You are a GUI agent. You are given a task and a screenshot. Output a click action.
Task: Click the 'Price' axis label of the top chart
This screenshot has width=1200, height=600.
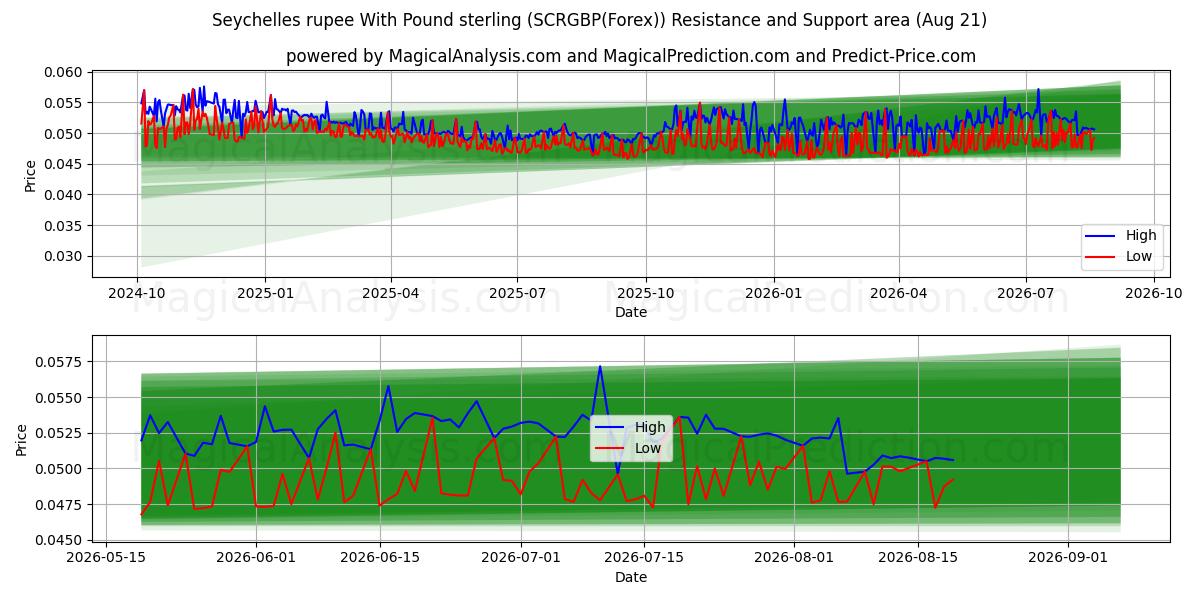(x=30, y=175)
